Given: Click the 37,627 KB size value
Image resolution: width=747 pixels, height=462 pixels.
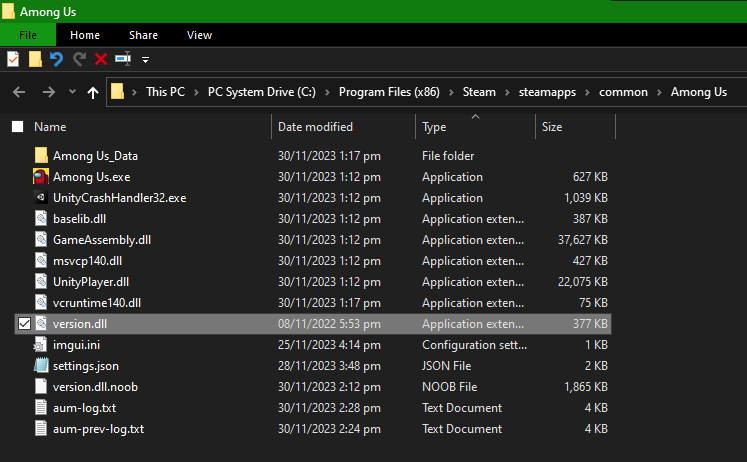Looking at the screenshot, I should 583,240.
